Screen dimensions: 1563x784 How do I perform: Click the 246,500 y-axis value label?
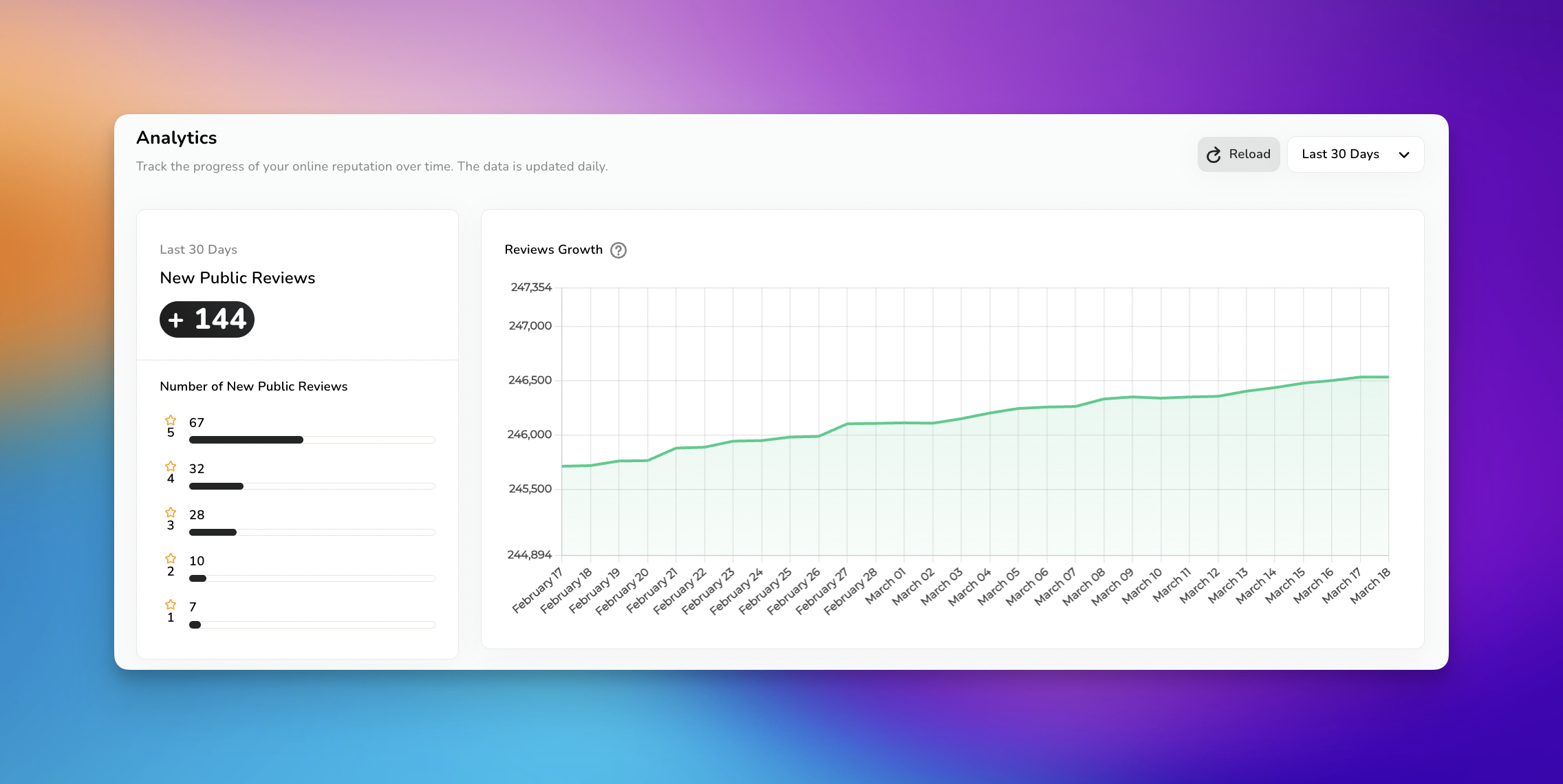(x=530, y=380)
